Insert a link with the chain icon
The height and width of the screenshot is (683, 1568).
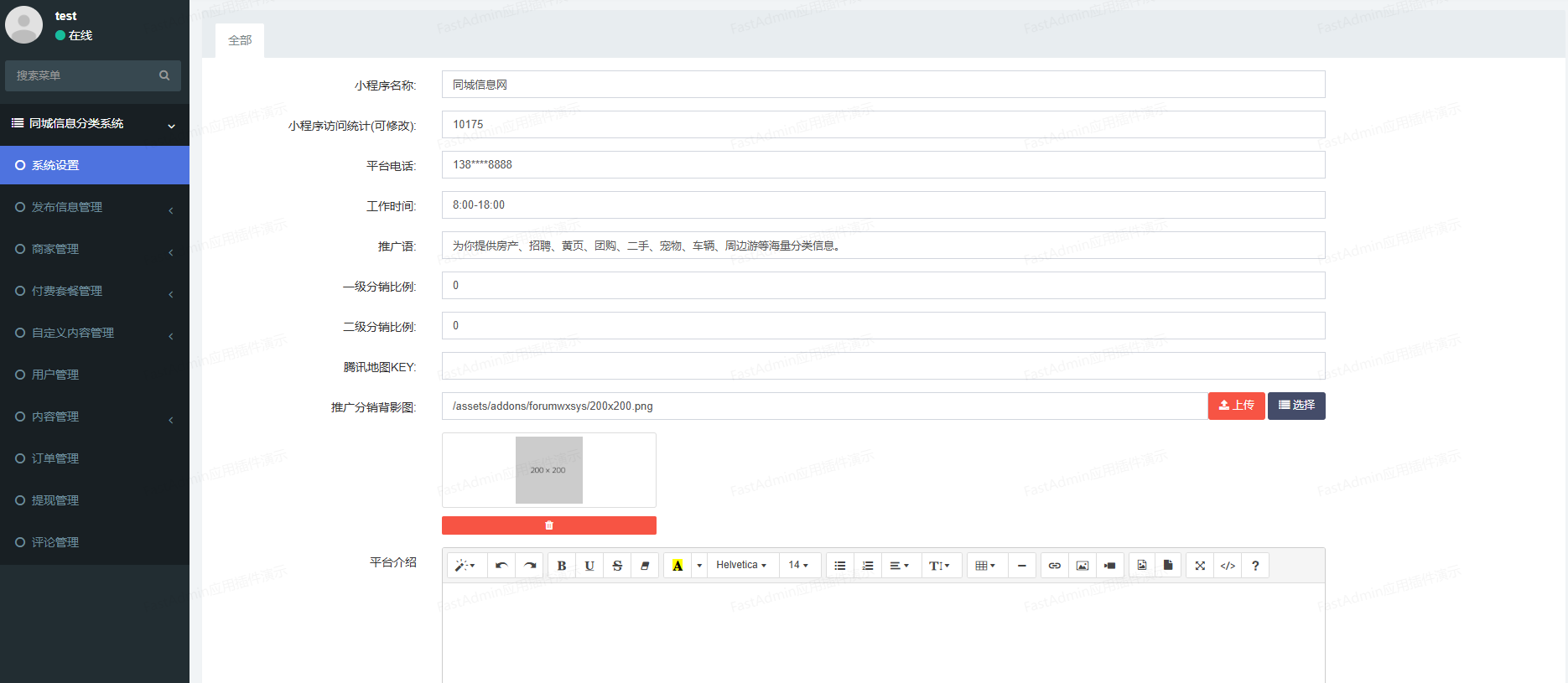coord(1055,566)
